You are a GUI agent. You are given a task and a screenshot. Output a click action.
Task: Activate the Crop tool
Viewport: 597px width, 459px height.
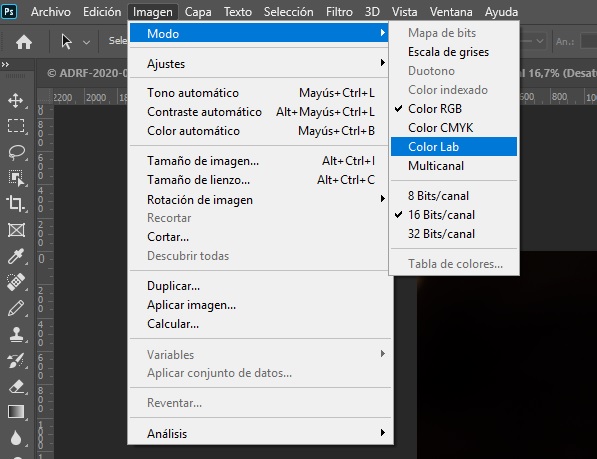16,203
